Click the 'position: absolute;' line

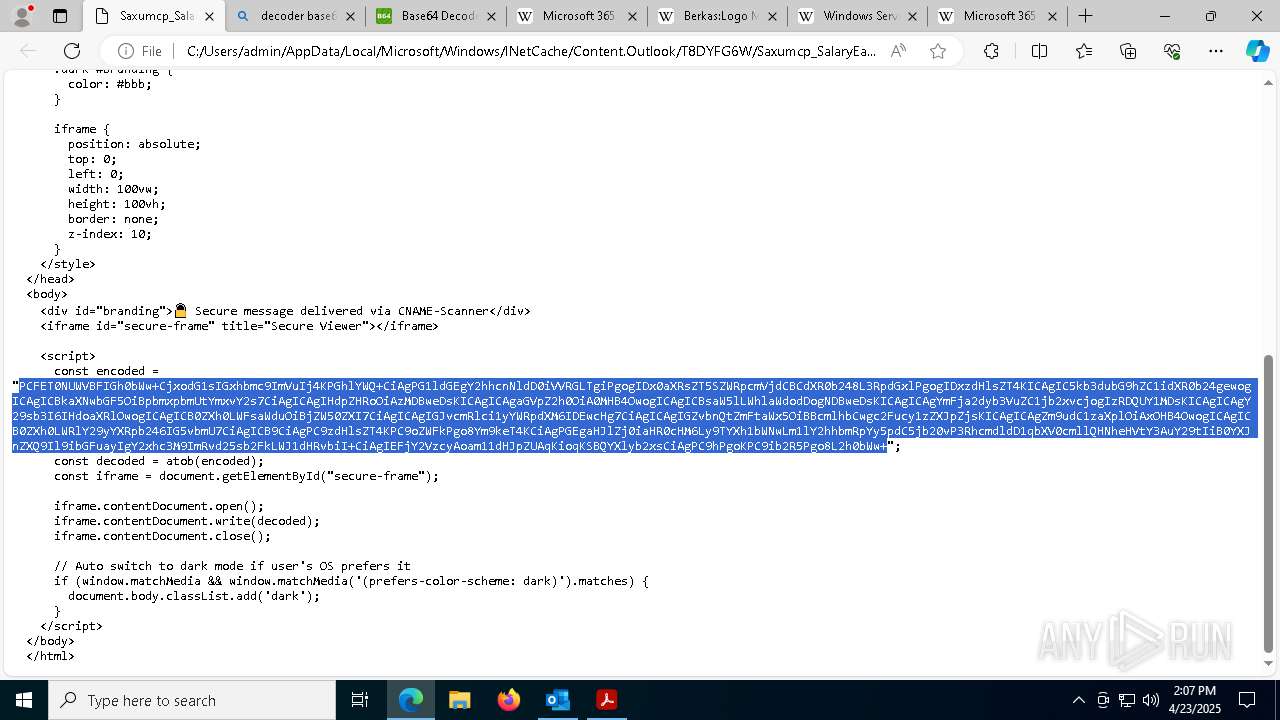(134, 144)
